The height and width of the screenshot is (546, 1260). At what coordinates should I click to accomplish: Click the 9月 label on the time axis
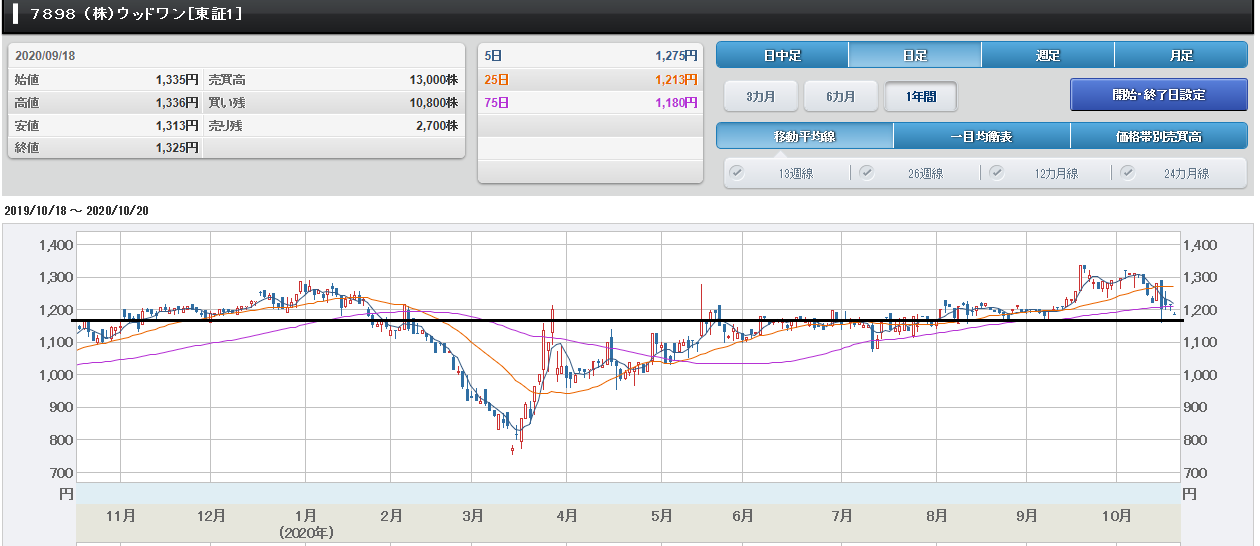coord(1026,515)
